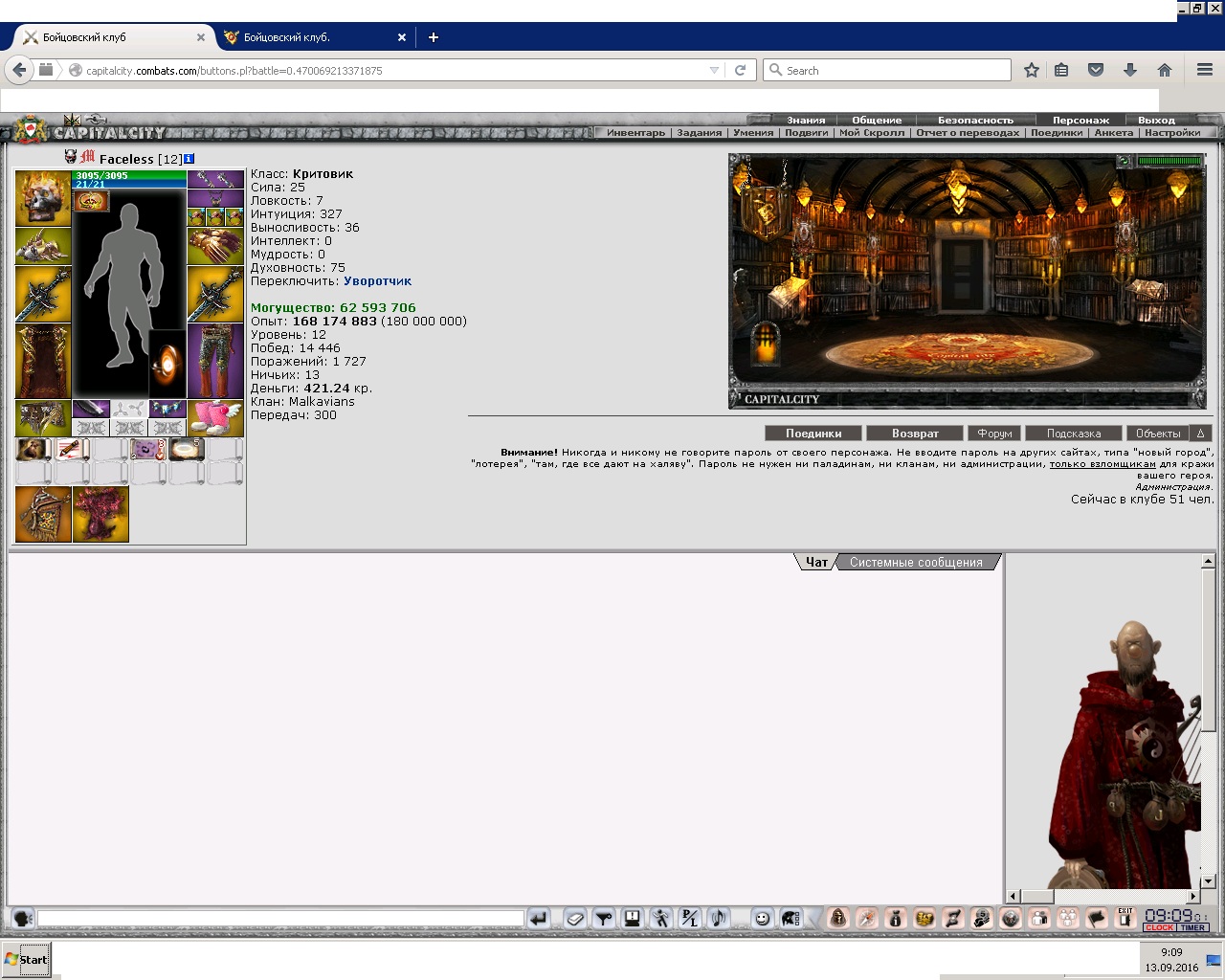Click the eraser clear-chat icon
This screenshot has width=1225, height=980.
pos(574,919)
